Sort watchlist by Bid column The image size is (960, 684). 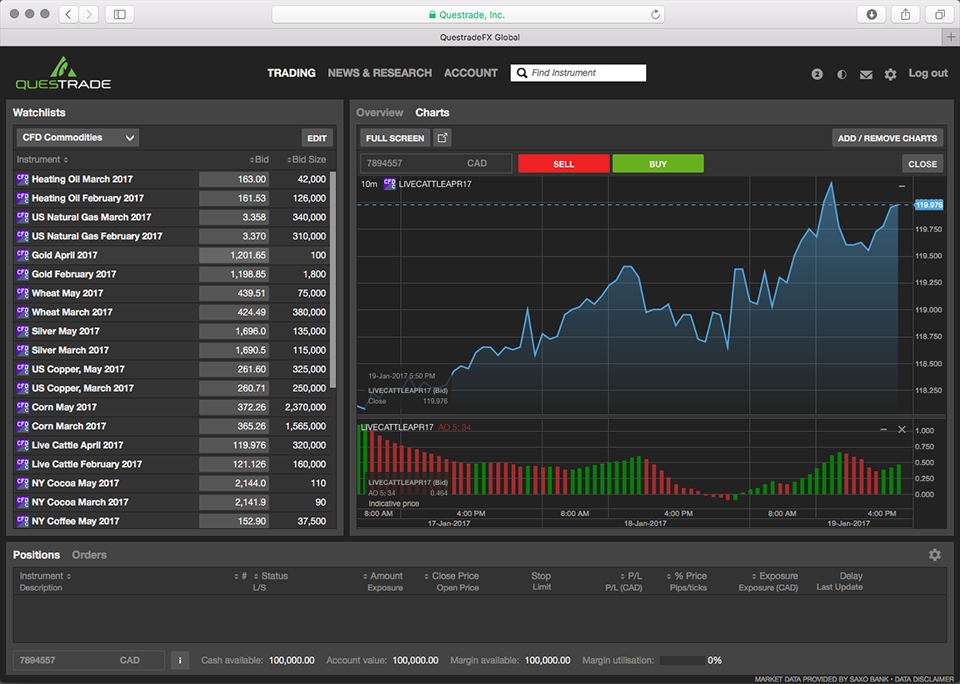click(260, 159)
